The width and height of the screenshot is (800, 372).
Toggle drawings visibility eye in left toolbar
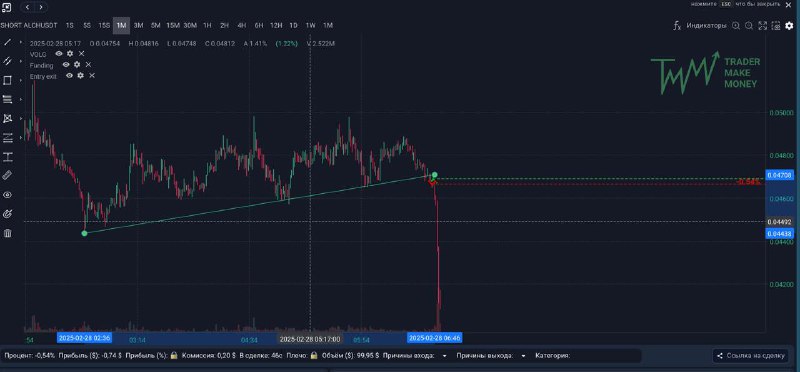pyautogui.click(x=8, y=195)
